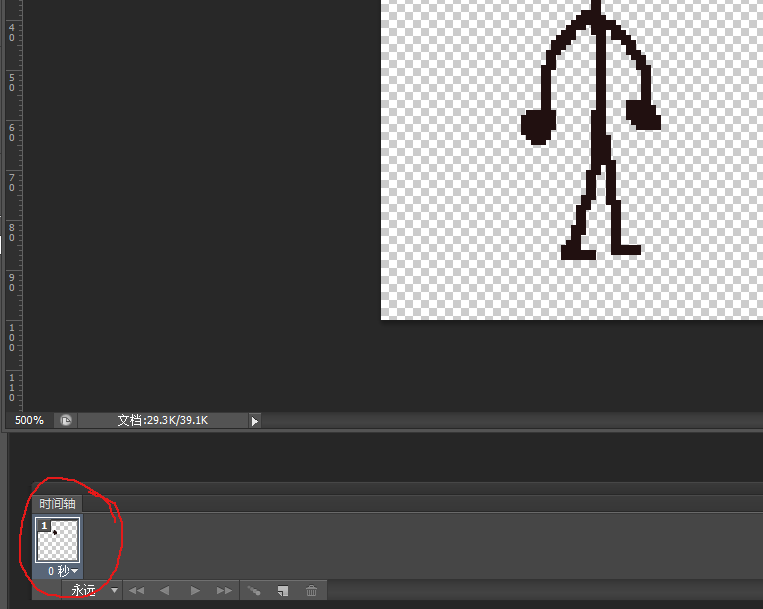
Task: Go to the previous animation frame
Action: coord(164,591)
